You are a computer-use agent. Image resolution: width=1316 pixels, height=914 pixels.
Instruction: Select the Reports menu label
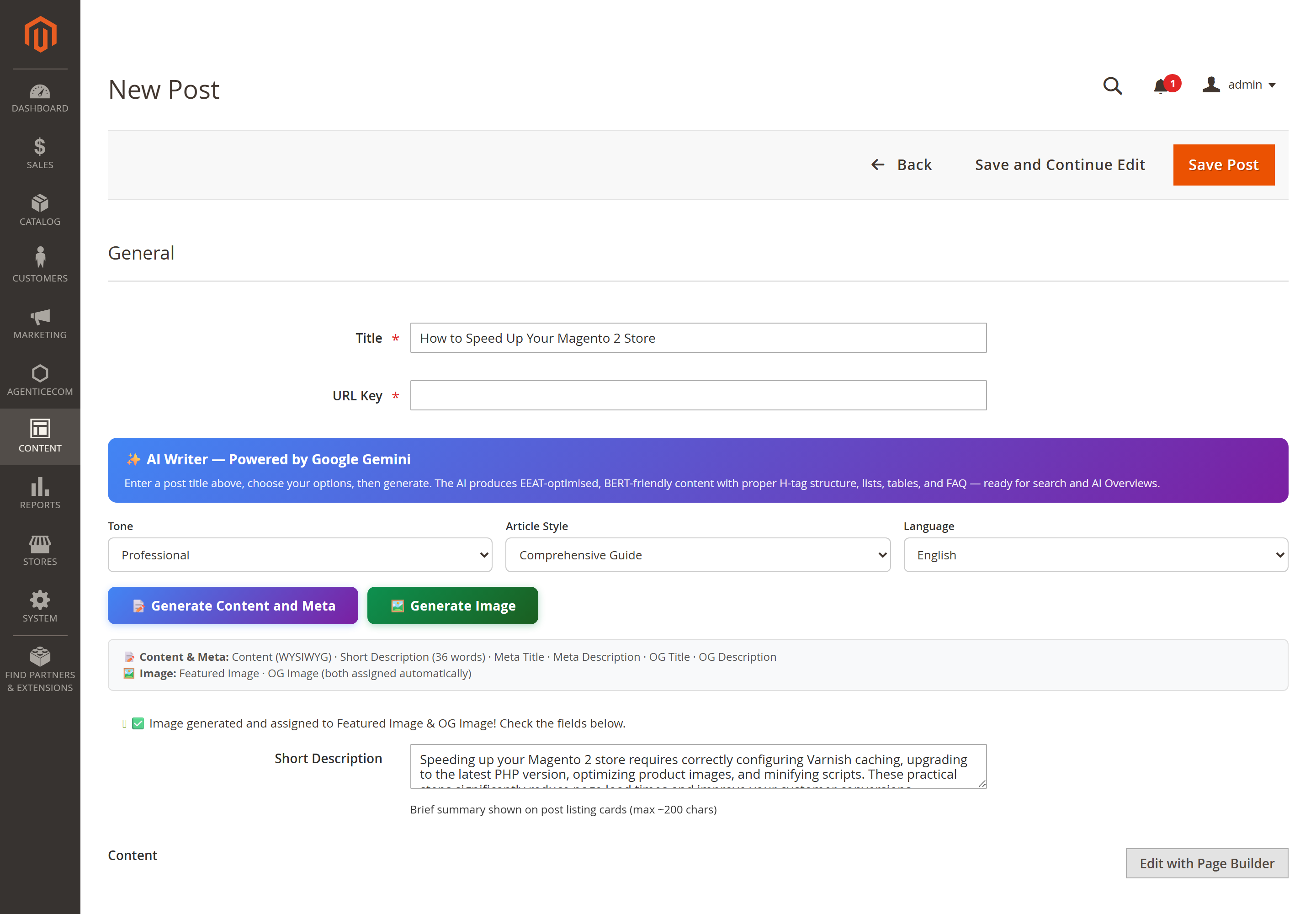click(40, 505)
